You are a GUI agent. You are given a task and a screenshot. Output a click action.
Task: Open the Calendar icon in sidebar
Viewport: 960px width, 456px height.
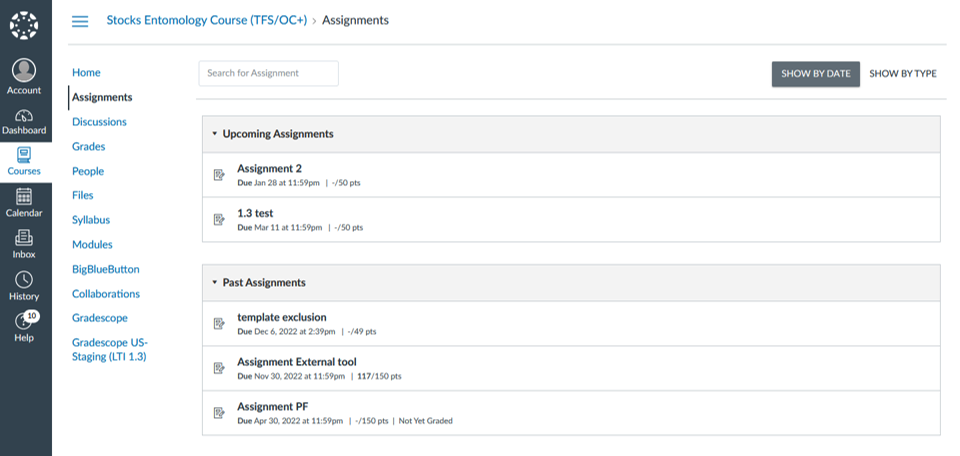click(24, 203)
